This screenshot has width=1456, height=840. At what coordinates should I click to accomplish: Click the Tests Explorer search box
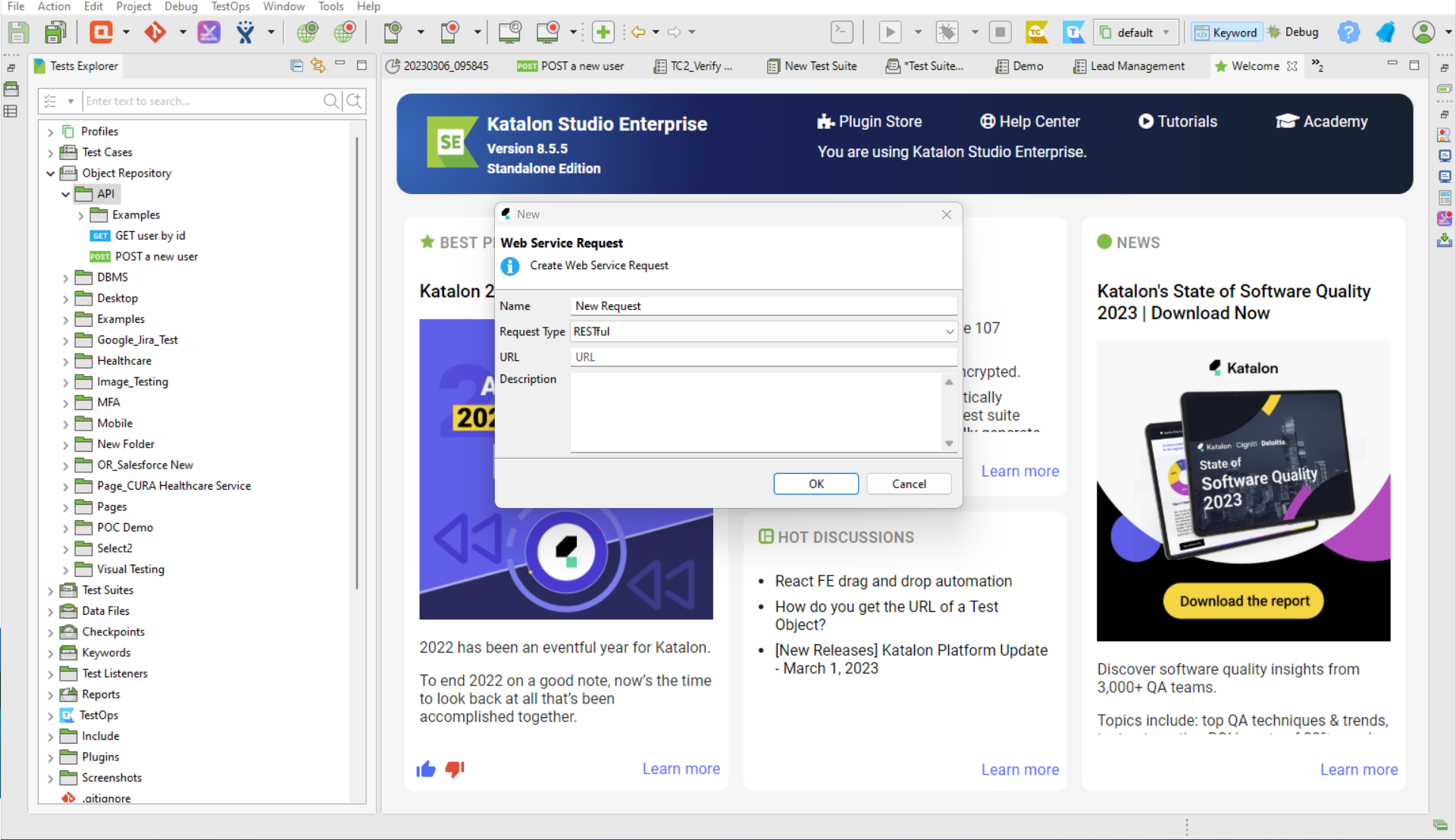pyautogui.click(x=202, y=101)
